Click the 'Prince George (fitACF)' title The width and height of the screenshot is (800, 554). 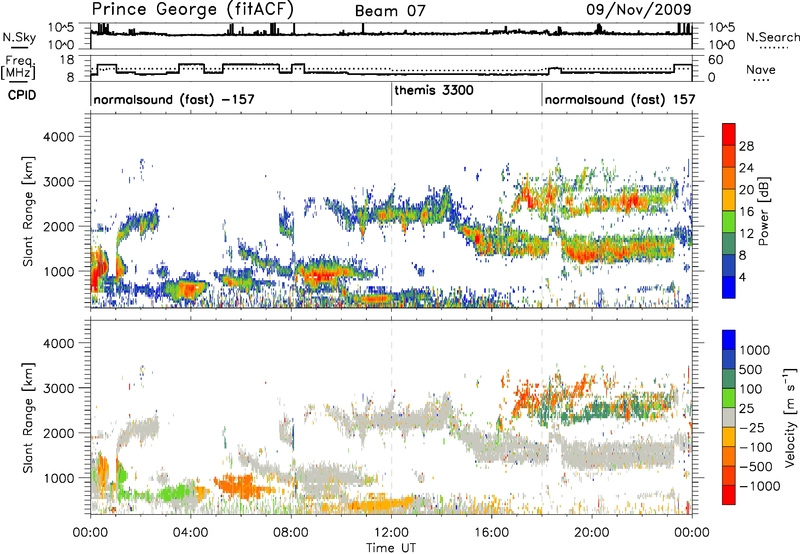[x=192, y=9]
